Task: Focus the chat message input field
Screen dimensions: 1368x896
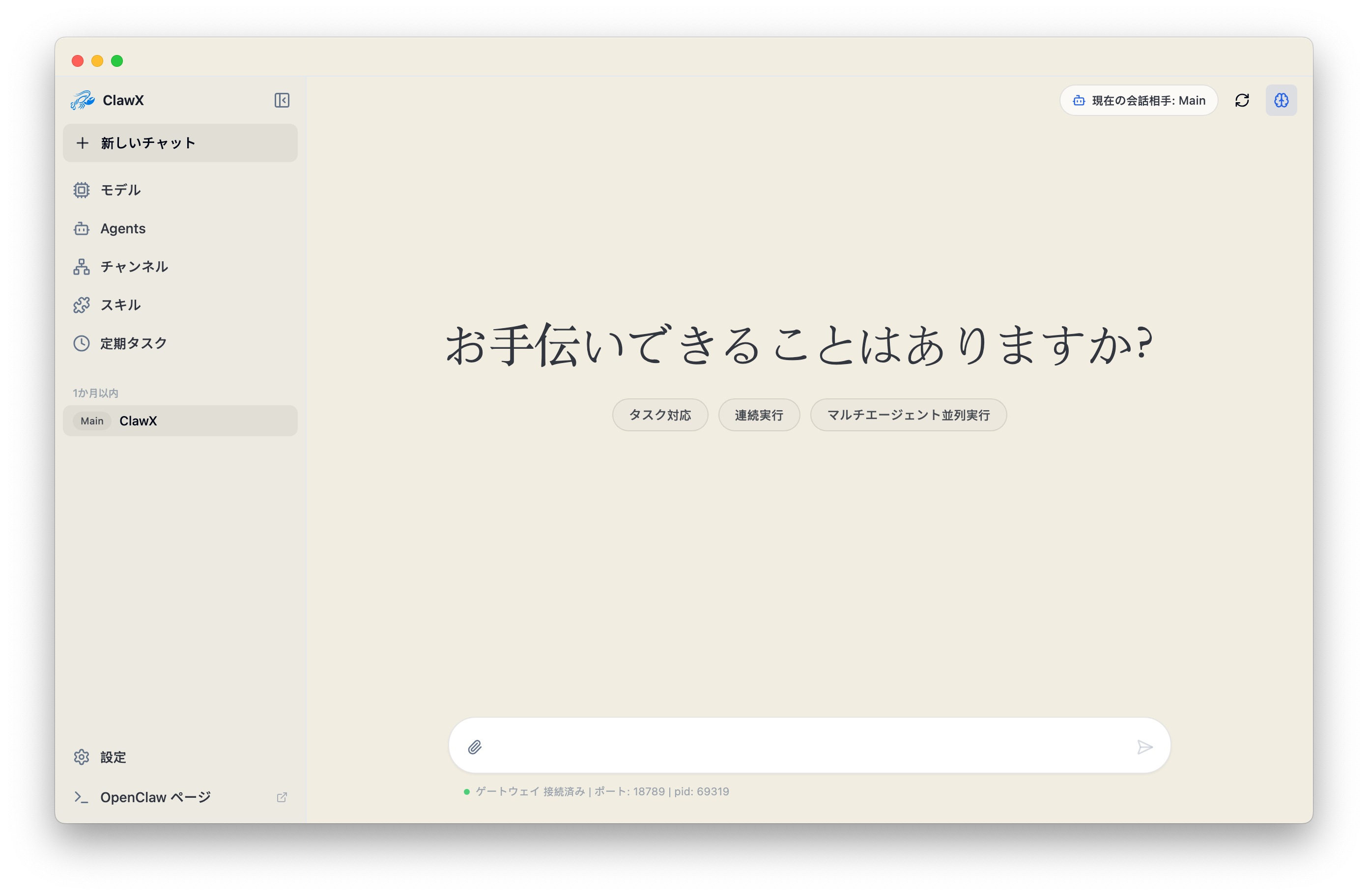Action: point(805,747)
